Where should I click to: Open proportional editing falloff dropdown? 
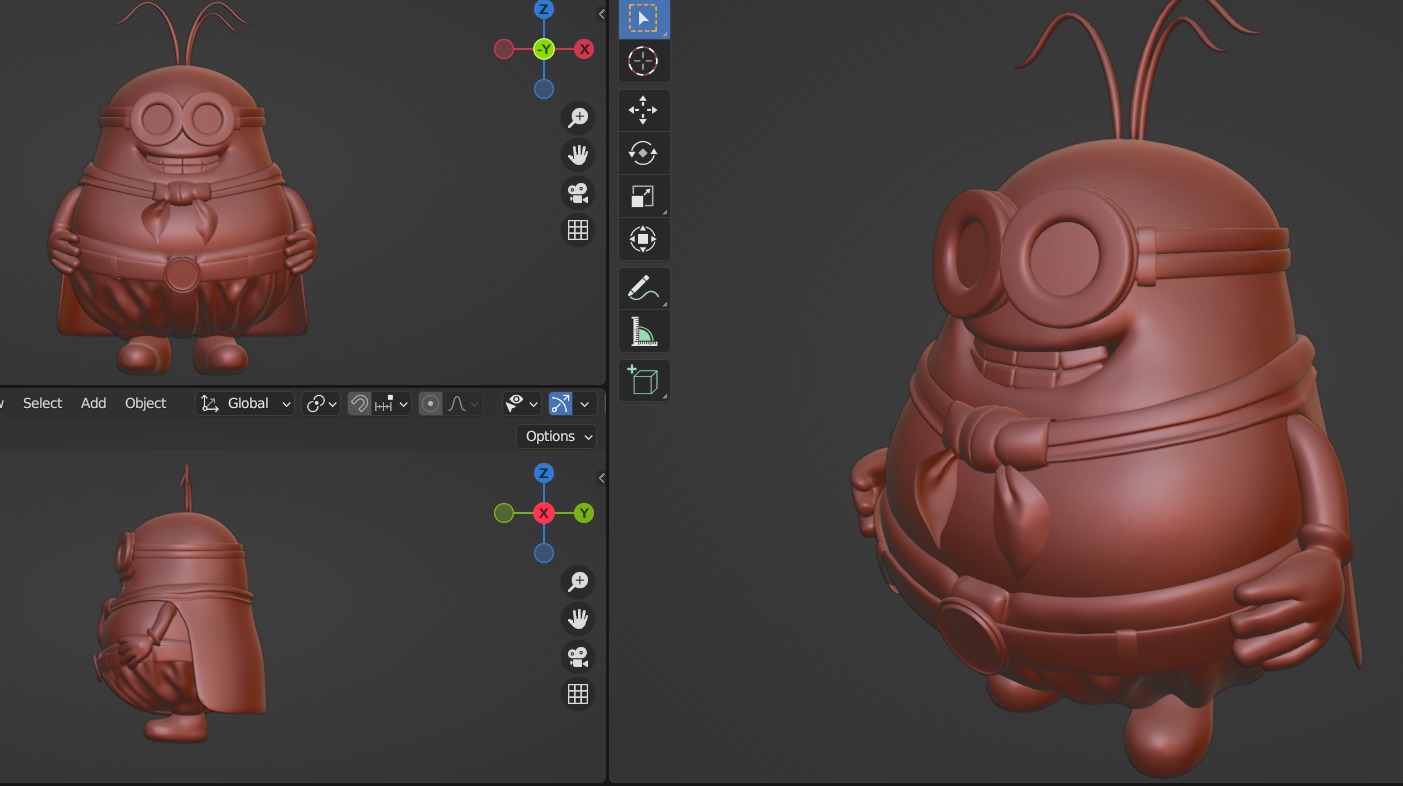tap(463, 404)
